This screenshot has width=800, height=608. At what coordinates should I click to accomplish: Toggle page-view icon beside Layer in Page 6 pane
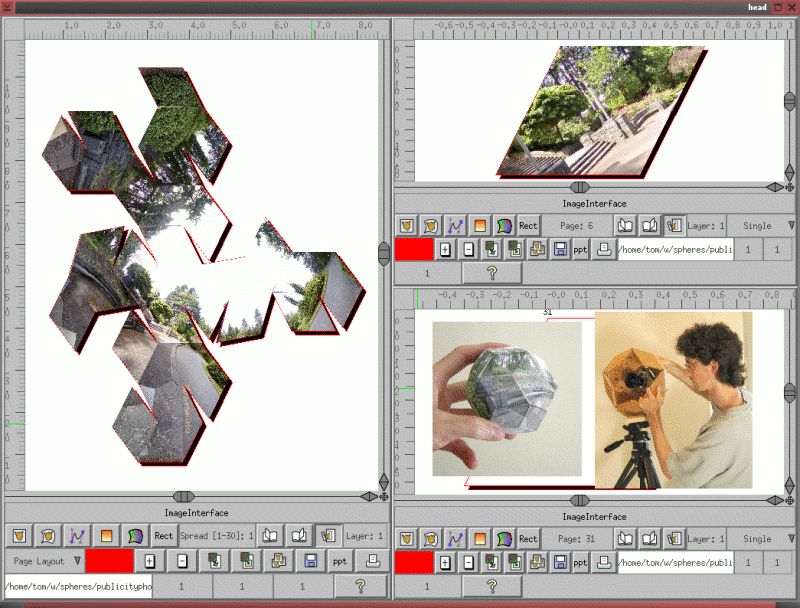[x=675, y=226]
